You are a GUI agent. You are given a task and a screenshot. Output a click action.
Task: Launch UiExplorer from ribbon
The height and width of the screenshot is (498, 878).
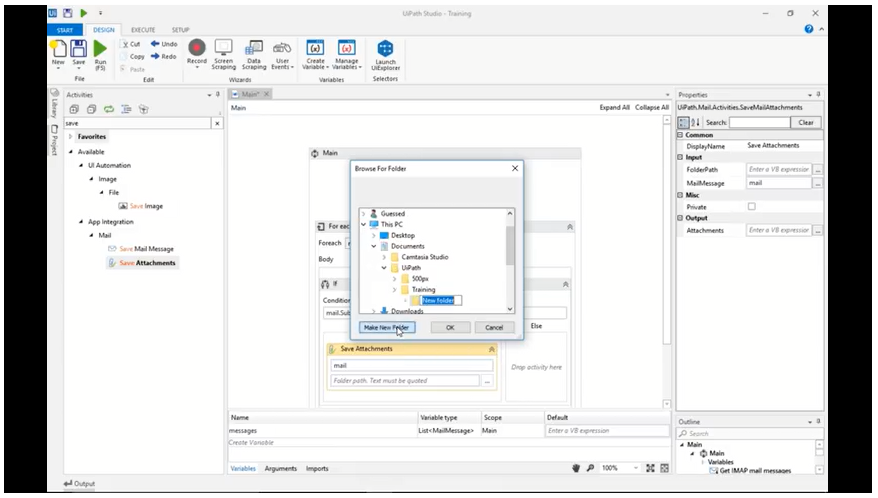tap(385, 55)
